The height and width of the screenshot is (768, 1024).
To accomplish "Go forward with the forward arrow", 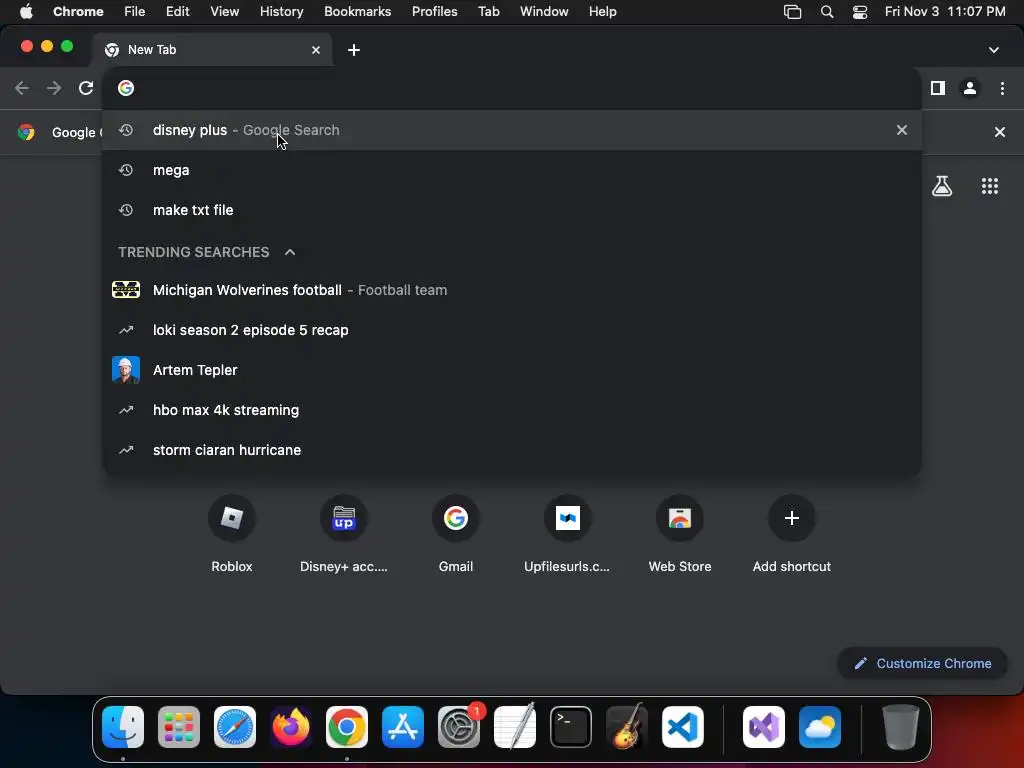I will pos(54,88).
